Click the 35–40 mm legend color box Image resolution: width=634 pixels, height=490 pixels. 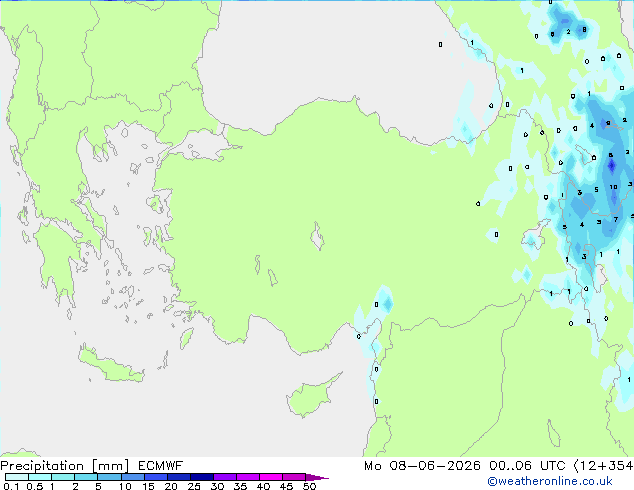click(247, 477)
